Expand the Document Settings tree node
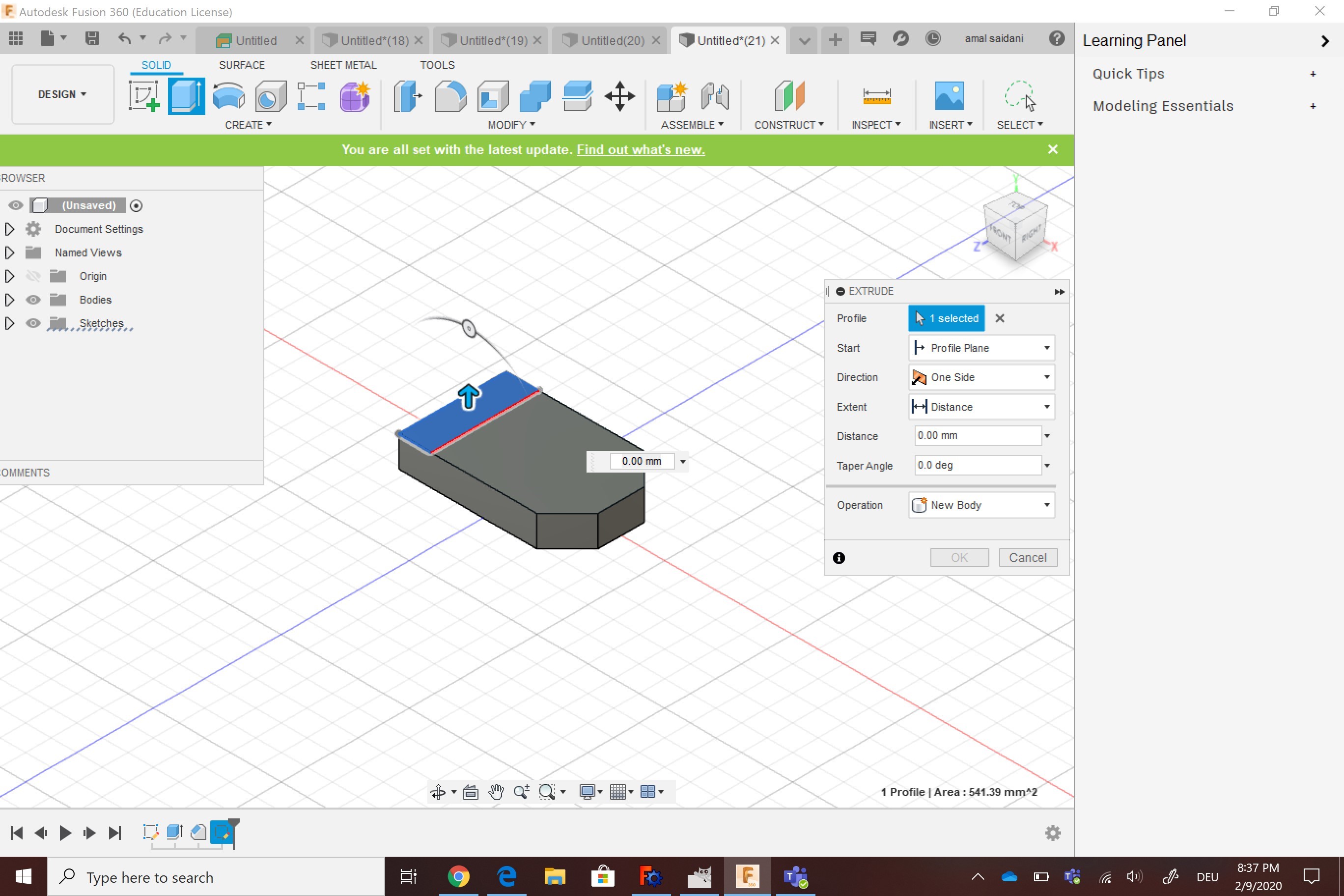This screenshot has height=896, width=1344. tap(9, 229)
